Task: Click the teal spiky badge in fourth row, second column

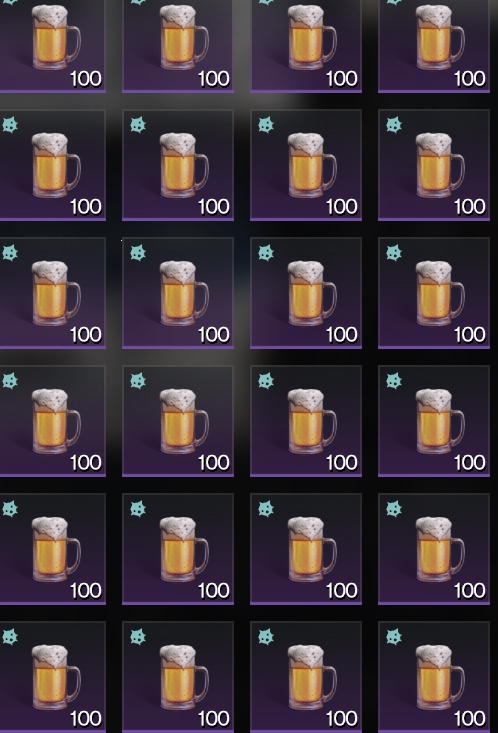Action: [138, 381]
